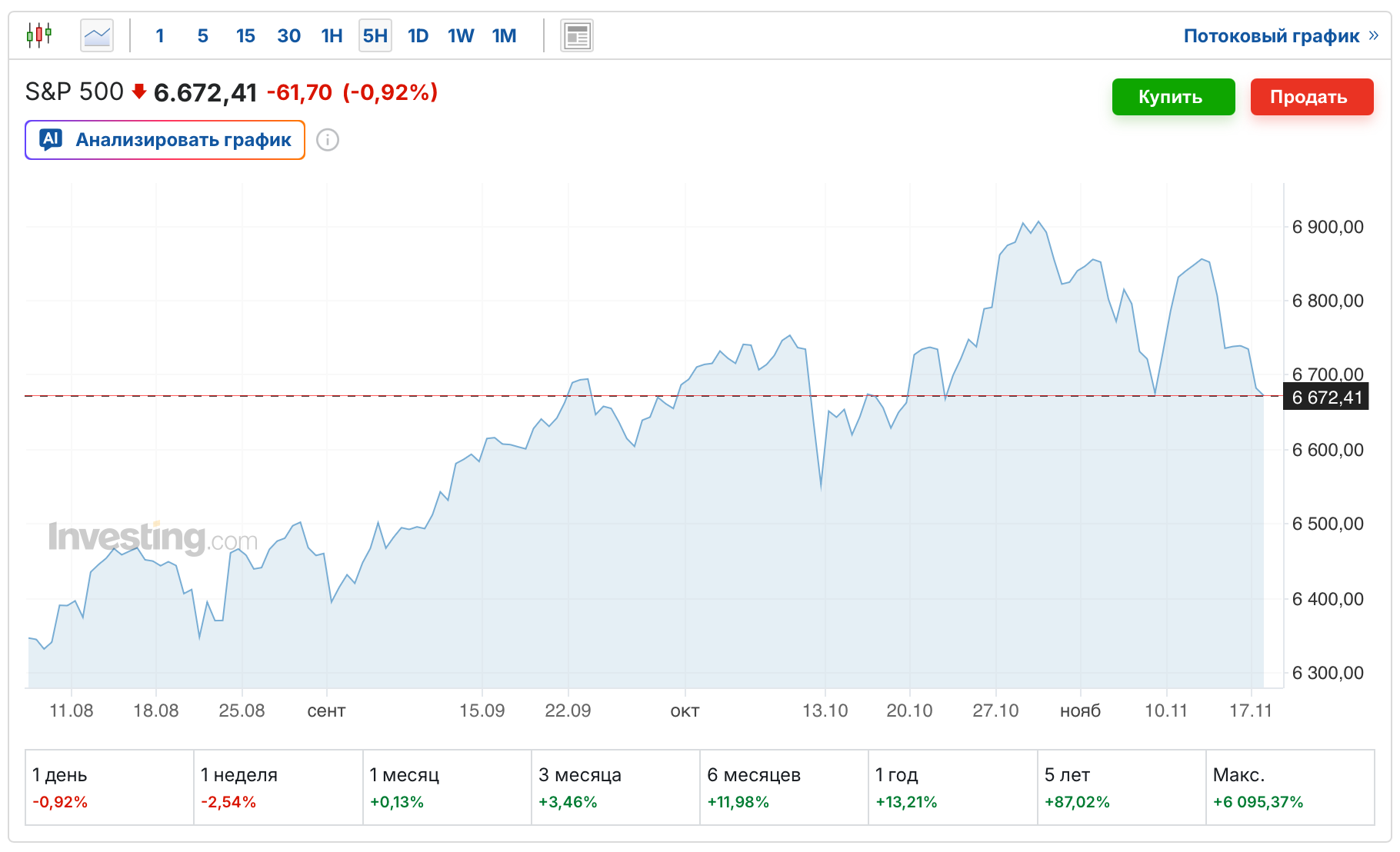
Task: Select the 1D timeframe
Action: (x=418, y=36)
